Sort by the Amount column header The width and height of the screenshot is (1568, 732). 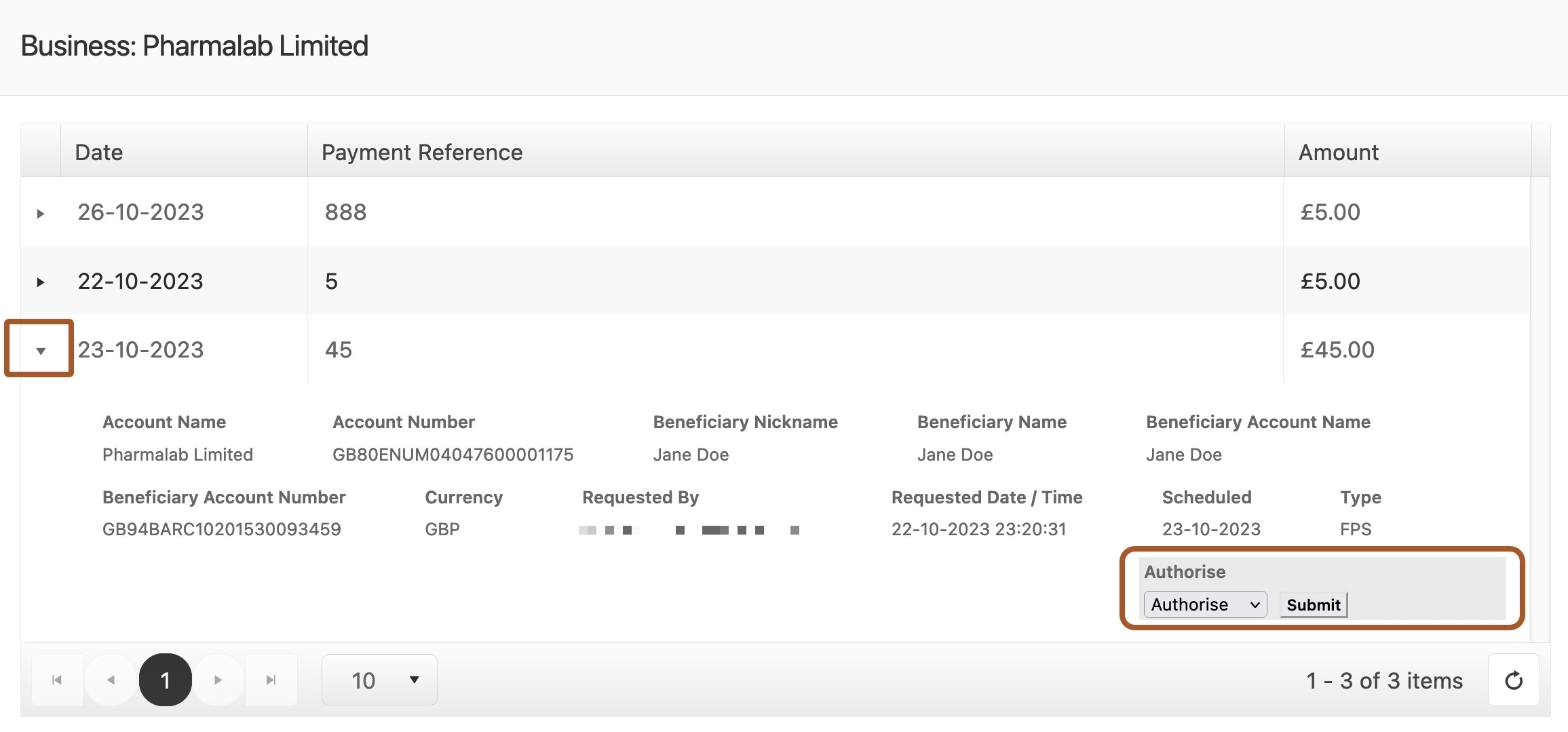coord(1338,153)
